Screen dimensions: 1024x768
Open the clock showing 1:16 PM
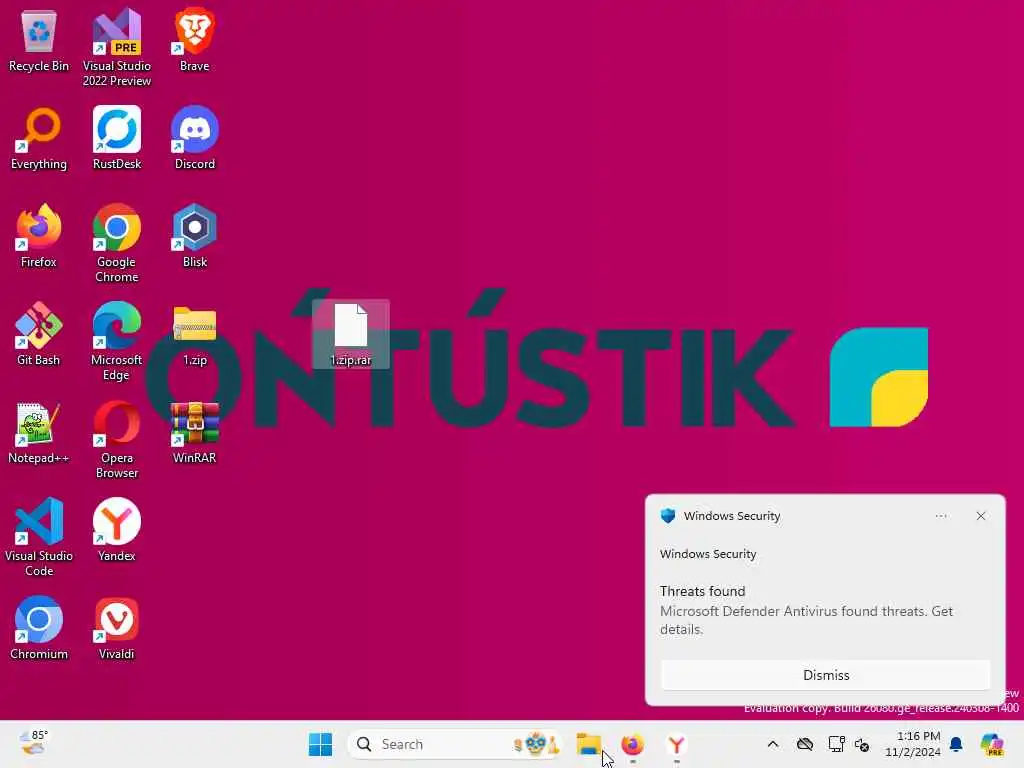pos(912,744)
